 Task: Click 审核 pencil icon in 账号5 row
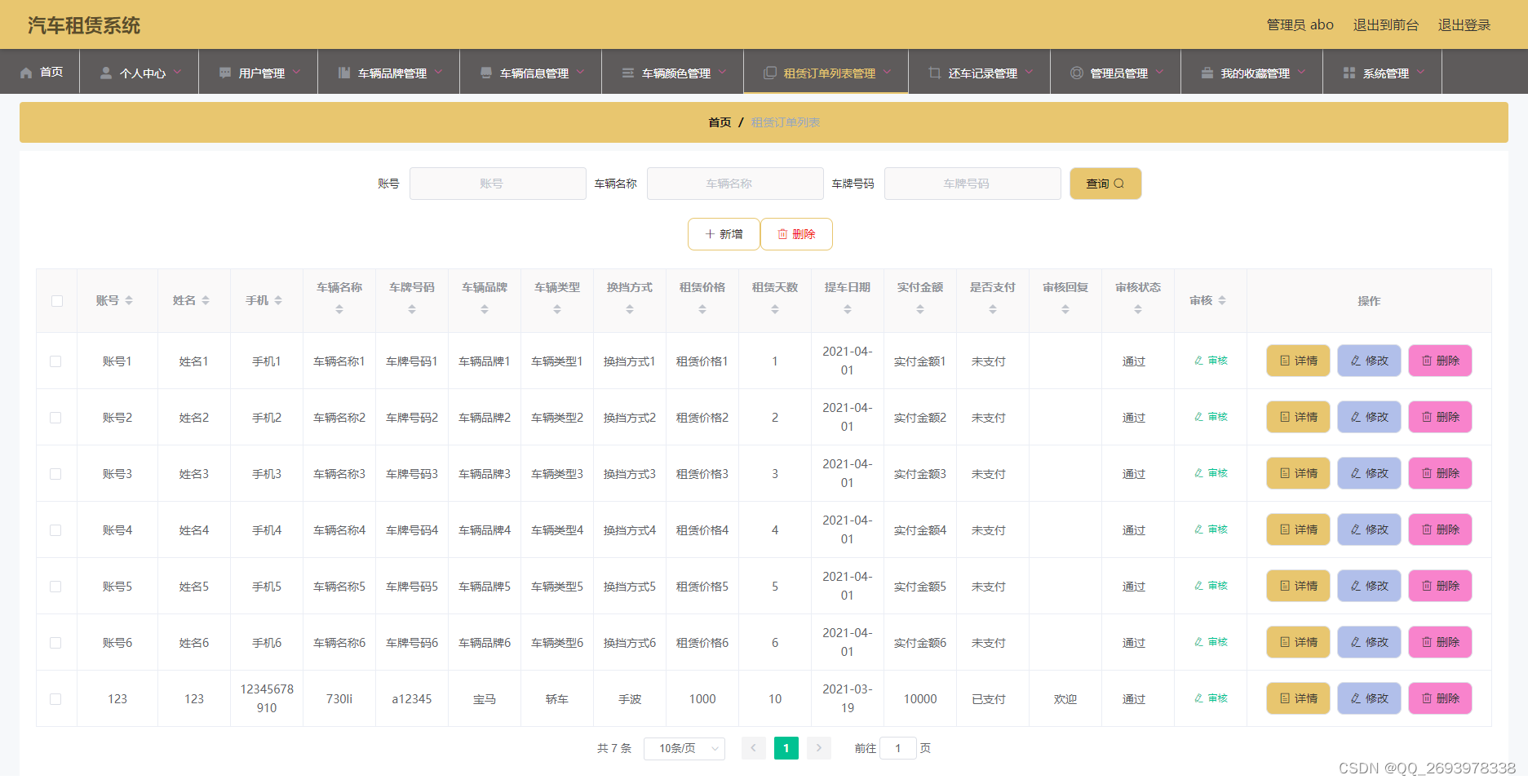pyautogui.click(x=1199, y=586)
